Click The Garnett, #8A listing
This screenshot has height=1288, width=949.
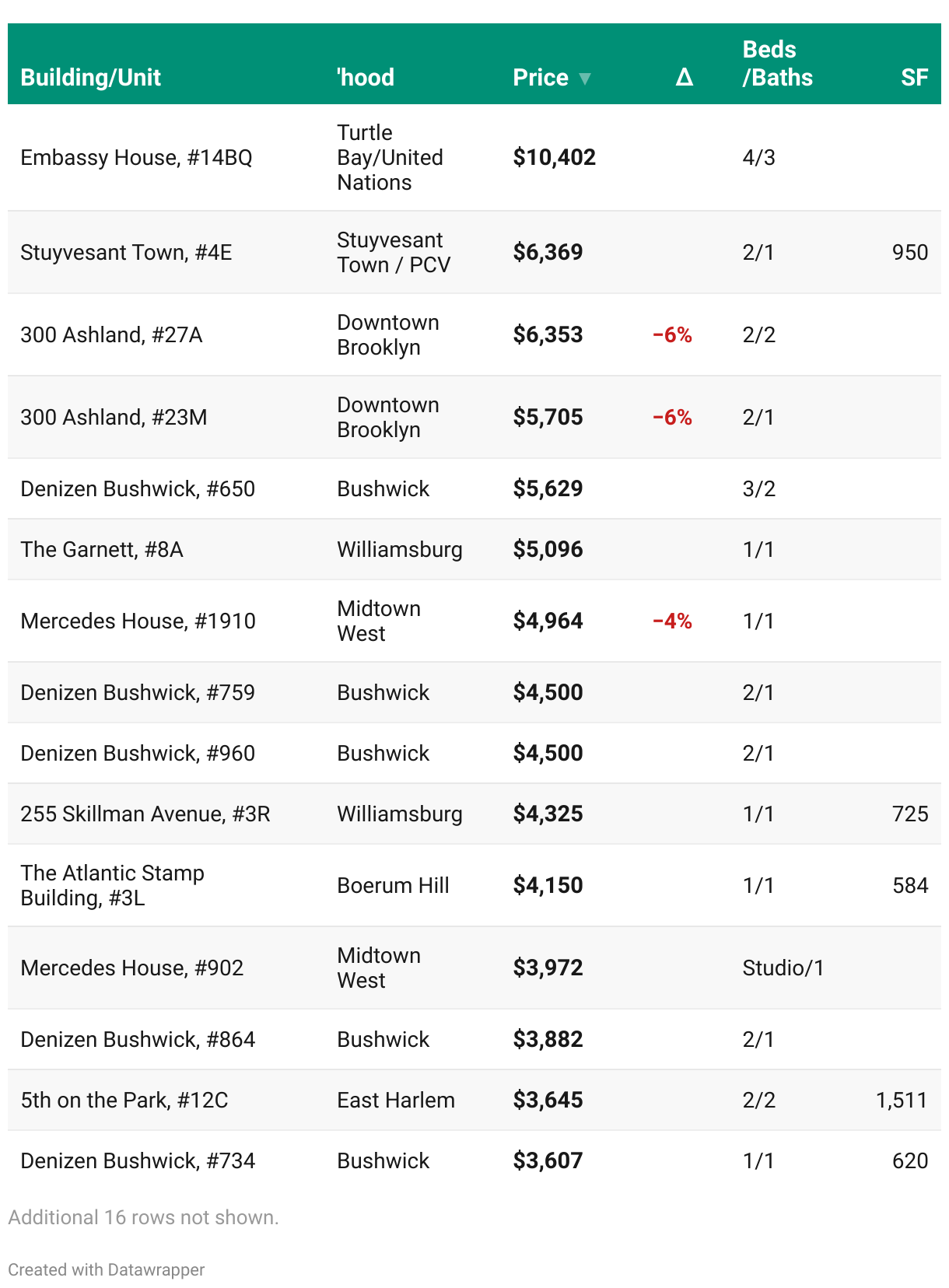pos(102,550)
